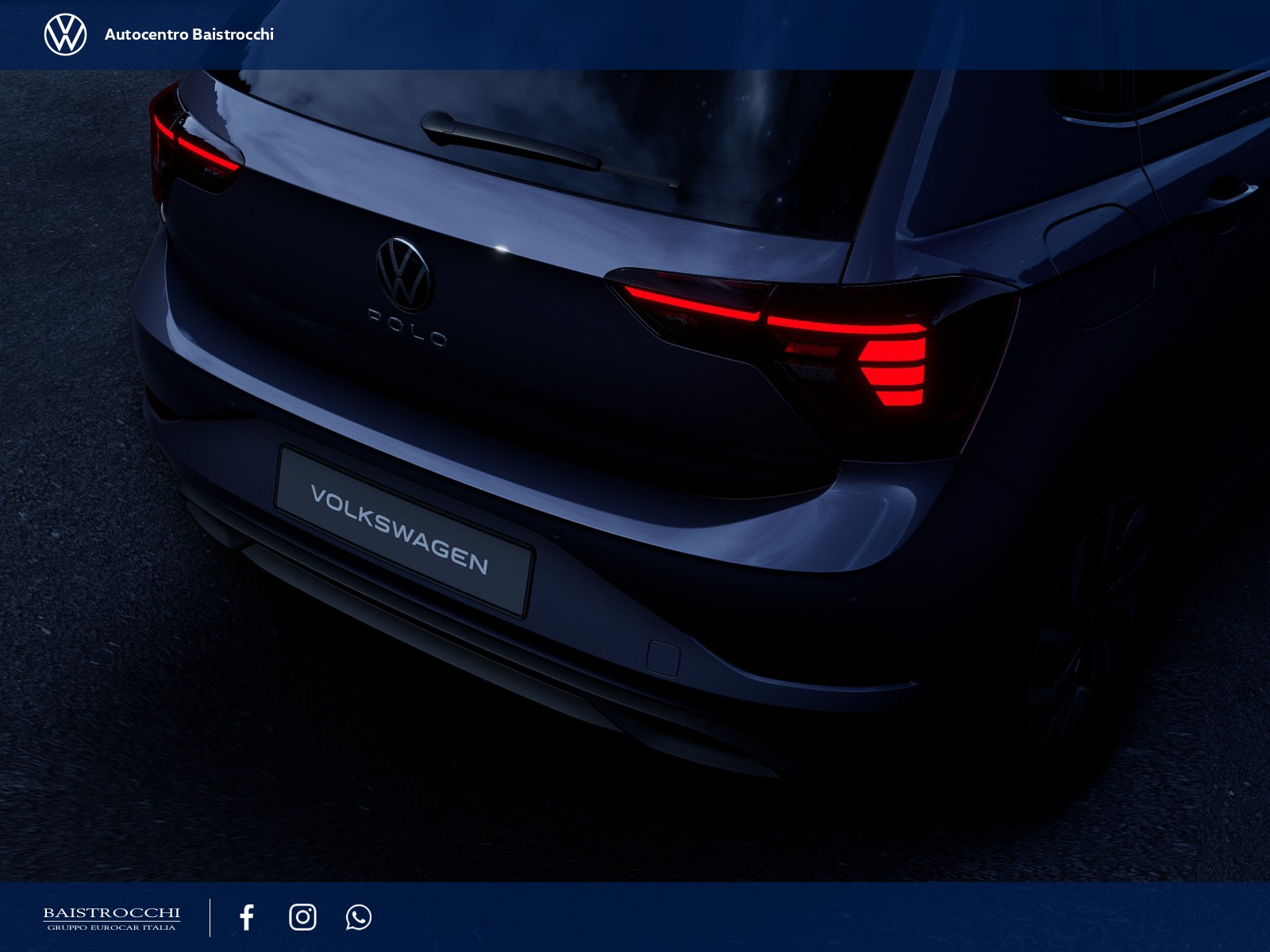The width and height of the screenshot is (1270, 952).
Task: Click the vertical divider in the footer
Action: pyautogui.click(x=210, y=917)
